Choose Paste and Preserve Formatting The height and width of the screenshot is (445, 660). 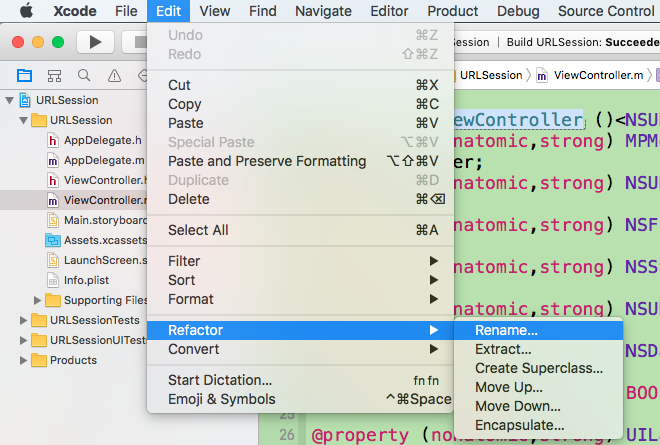[300, 161]
